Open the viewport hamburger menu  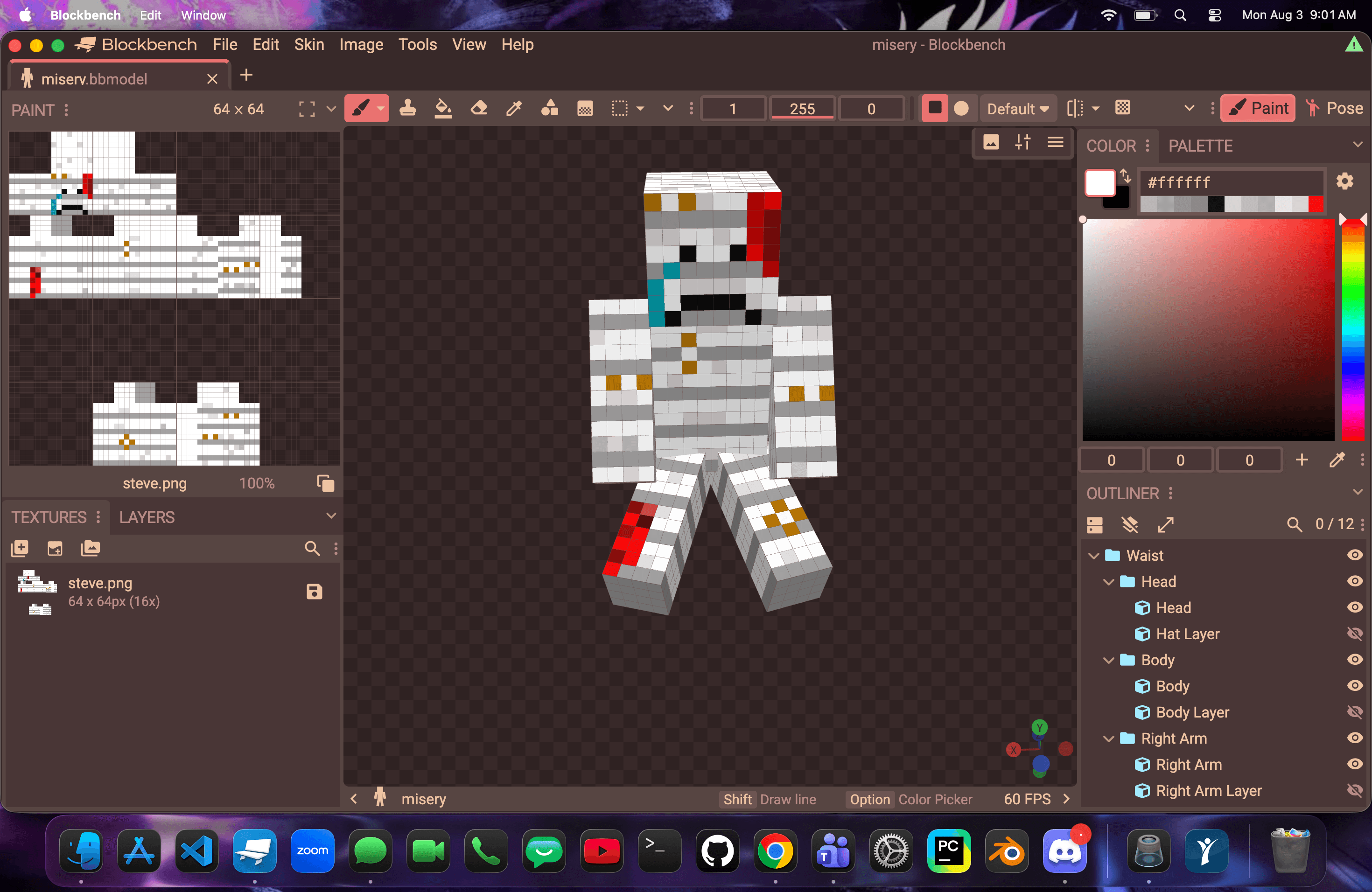[1056, 142]
